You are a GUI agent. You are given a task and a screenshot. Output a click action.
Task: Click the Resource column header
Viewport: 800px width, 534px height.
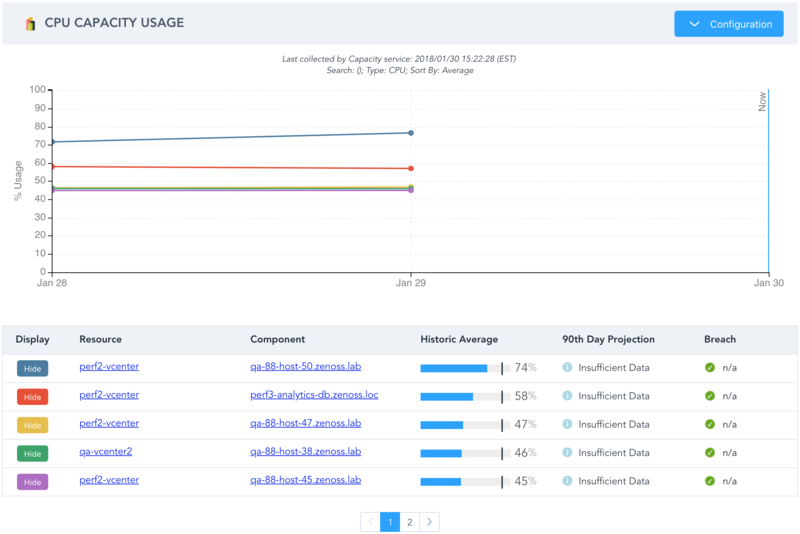pyautogui.click(x=101, y=339)
